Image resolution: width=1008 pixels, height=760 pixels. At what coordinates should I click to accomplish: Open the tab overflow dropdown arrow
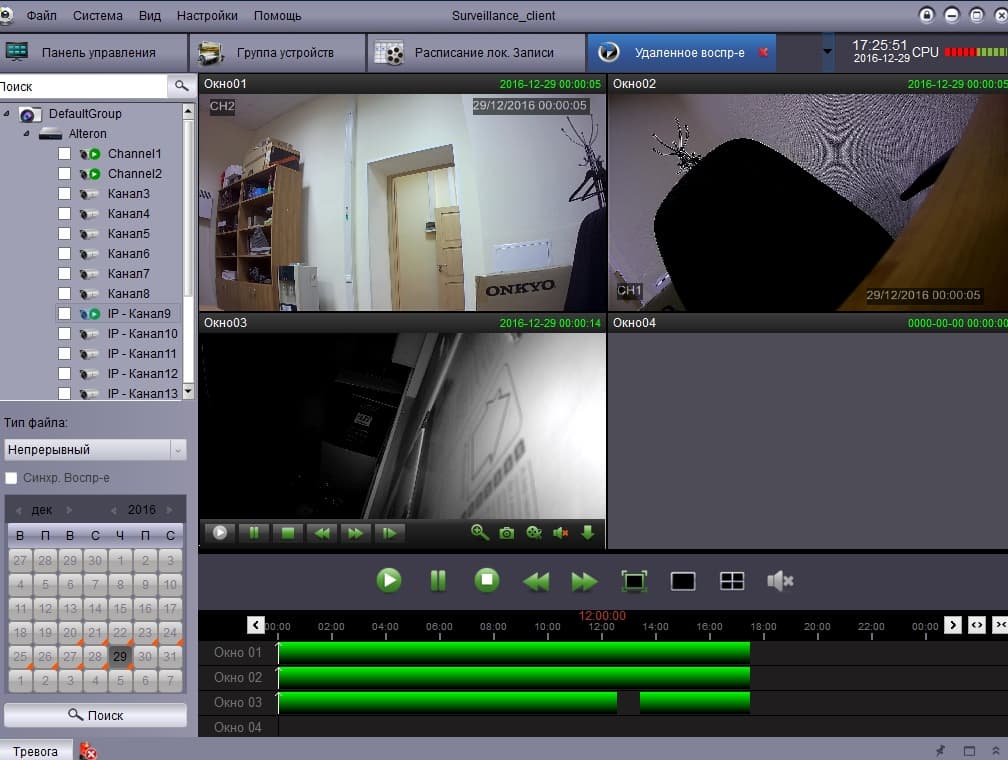[x=827, y=51]
